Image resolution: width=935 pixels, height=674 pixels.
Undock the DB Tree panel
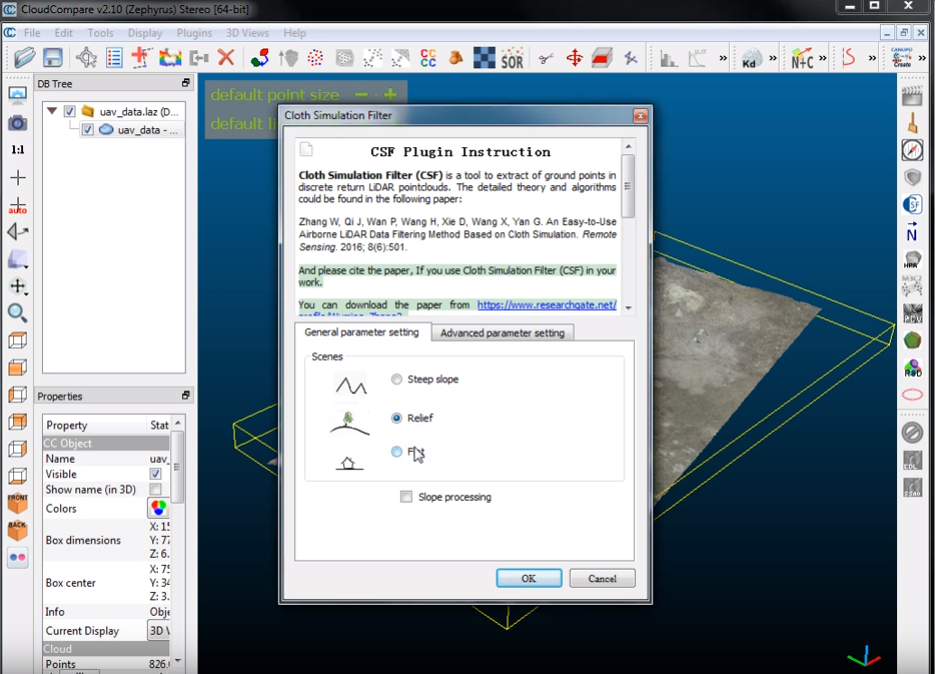185,83
